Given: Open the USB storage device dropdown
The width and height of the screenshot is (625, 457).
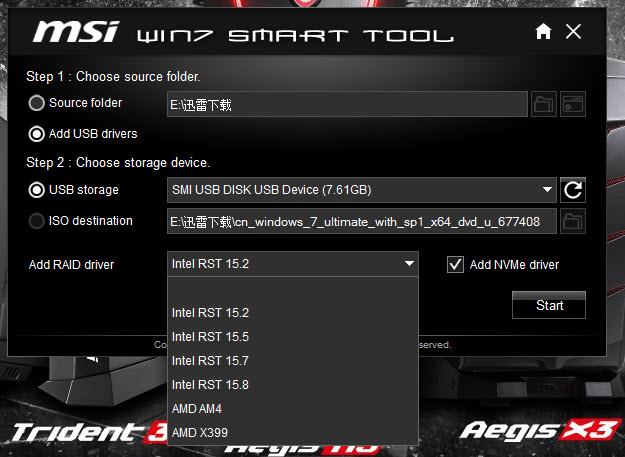Looking at the screenshot, I should 362,190.
